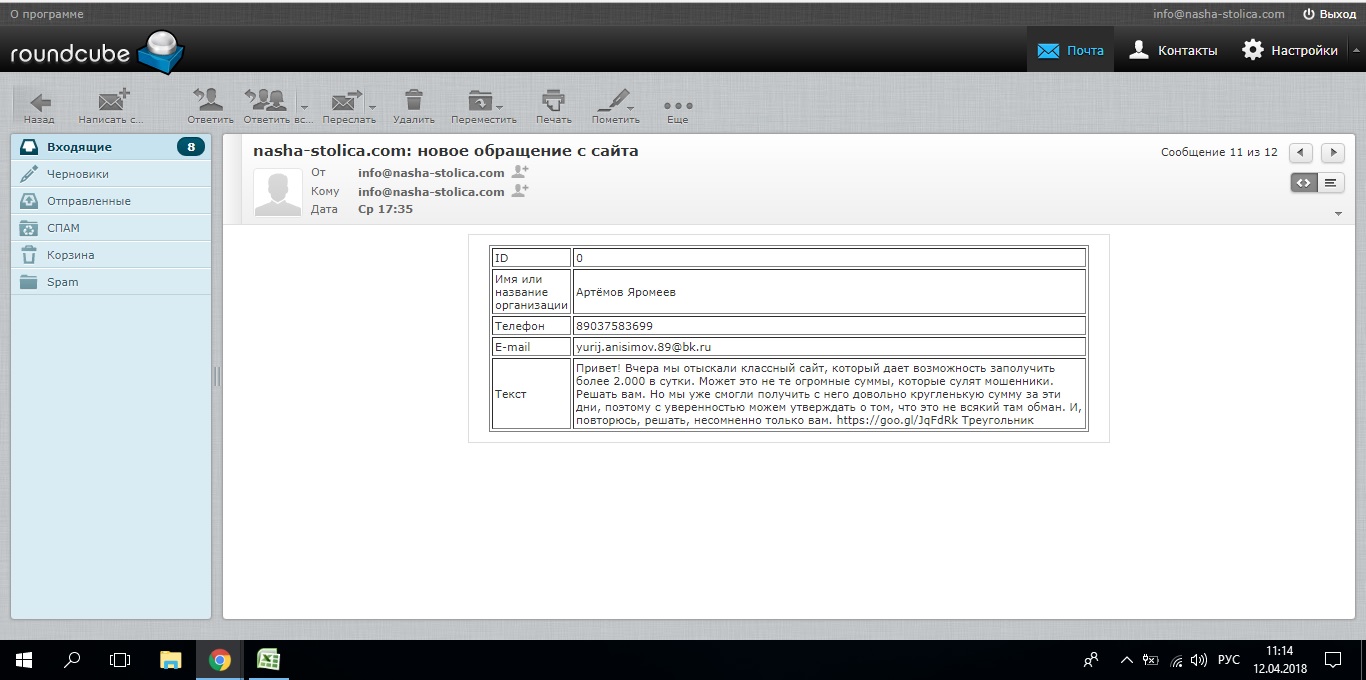Click the ID value 0 cell

[x=829, y=258]
